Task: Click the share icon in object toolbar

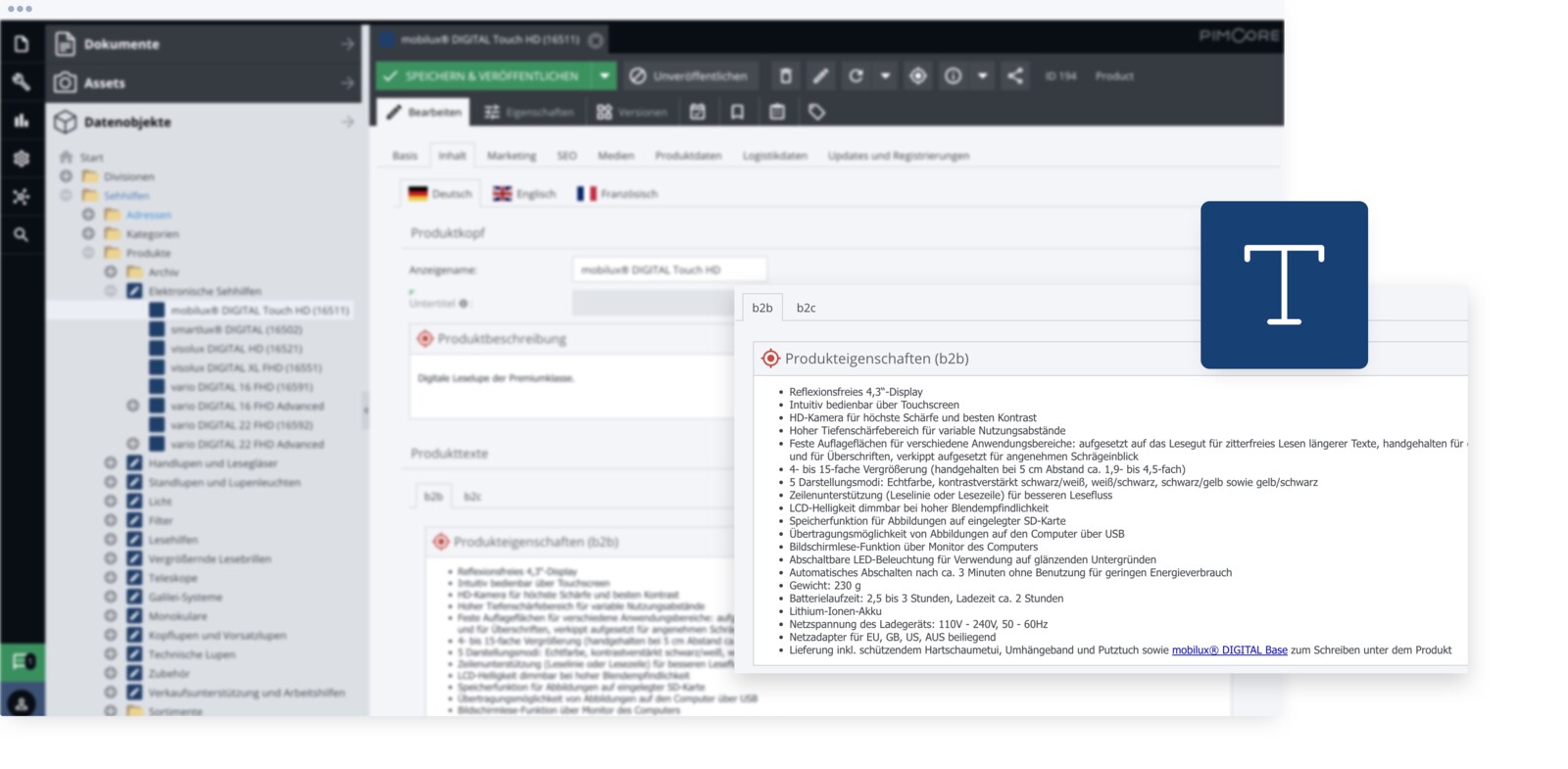Action: click(1015, 75)
